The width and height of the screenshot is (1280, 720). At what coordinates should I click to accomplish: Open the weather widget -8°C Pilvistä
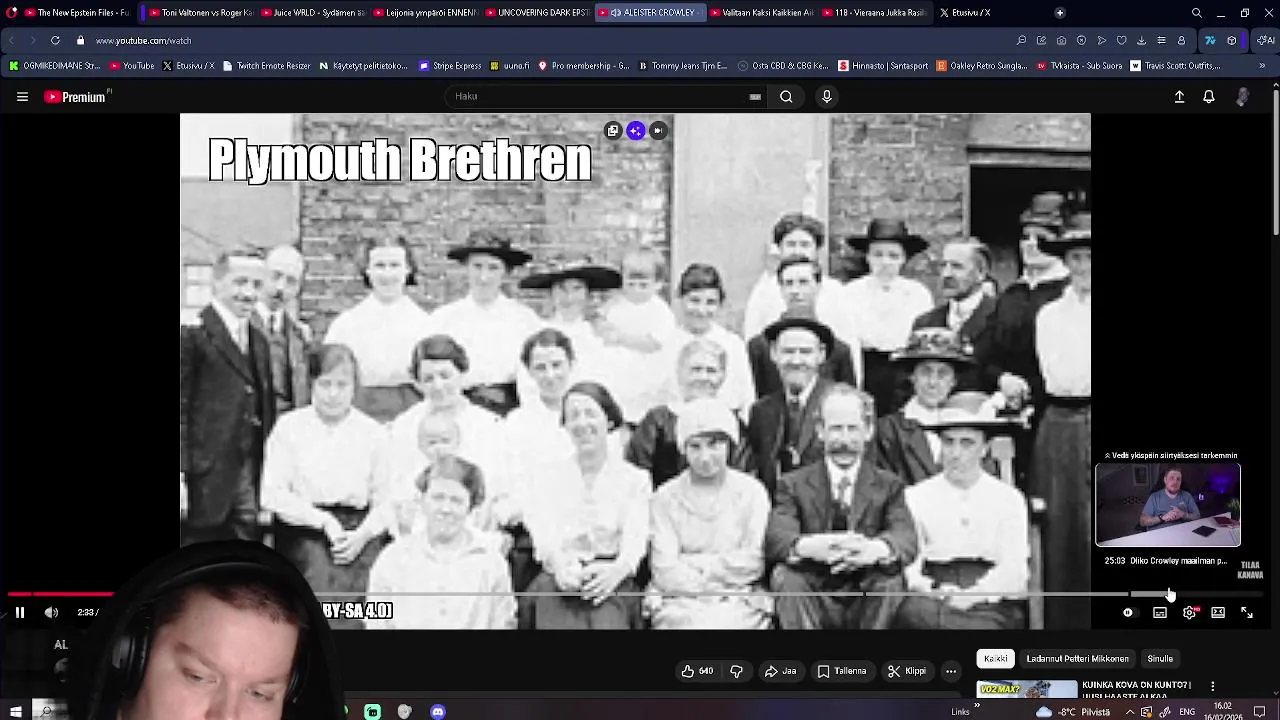1072,712
